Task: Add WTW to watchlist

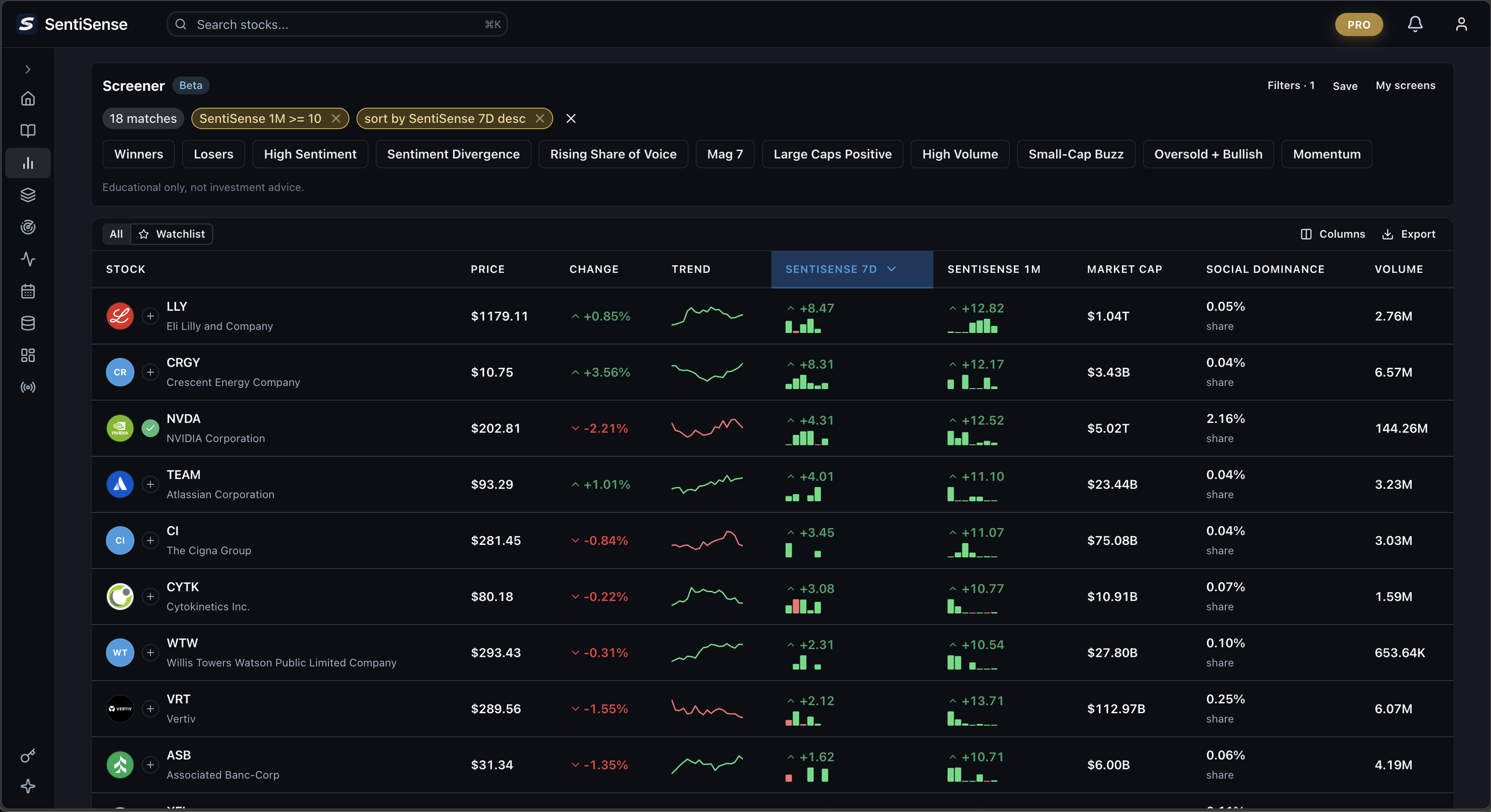Action: point(150,653)
